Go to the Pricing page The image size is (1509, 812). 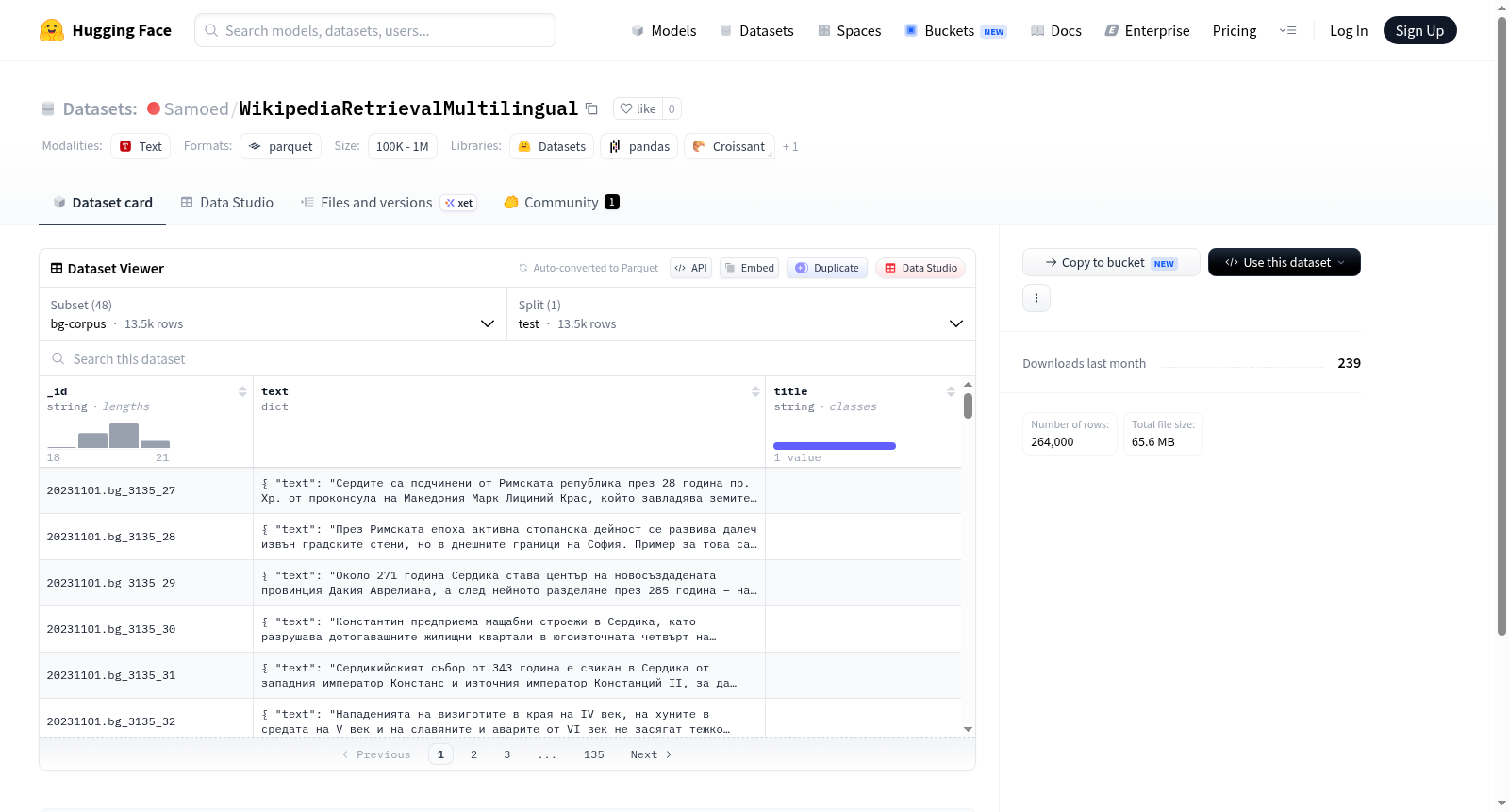pyautogui.click(x=1235, y=30)
